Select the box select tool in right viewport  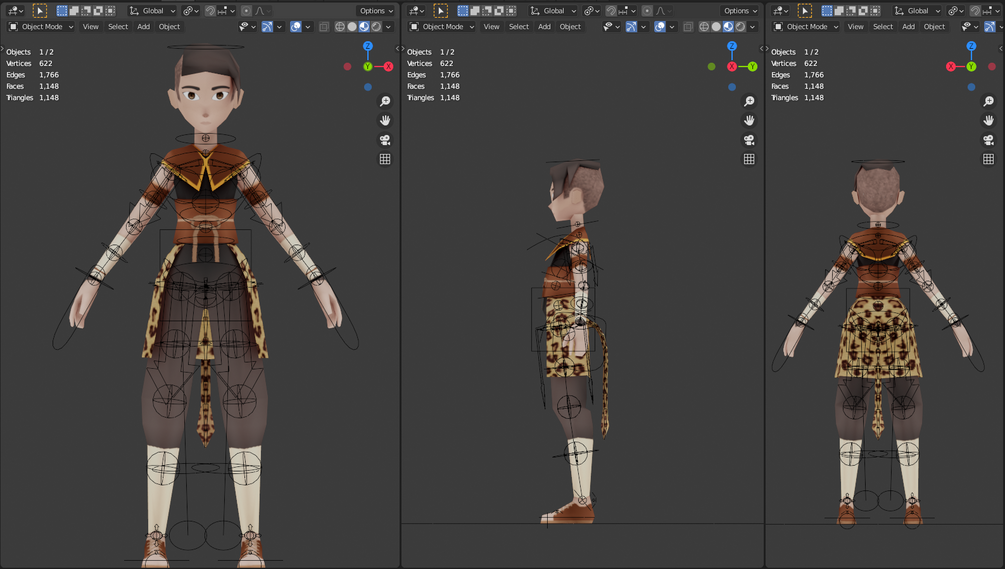pos(804,11)
